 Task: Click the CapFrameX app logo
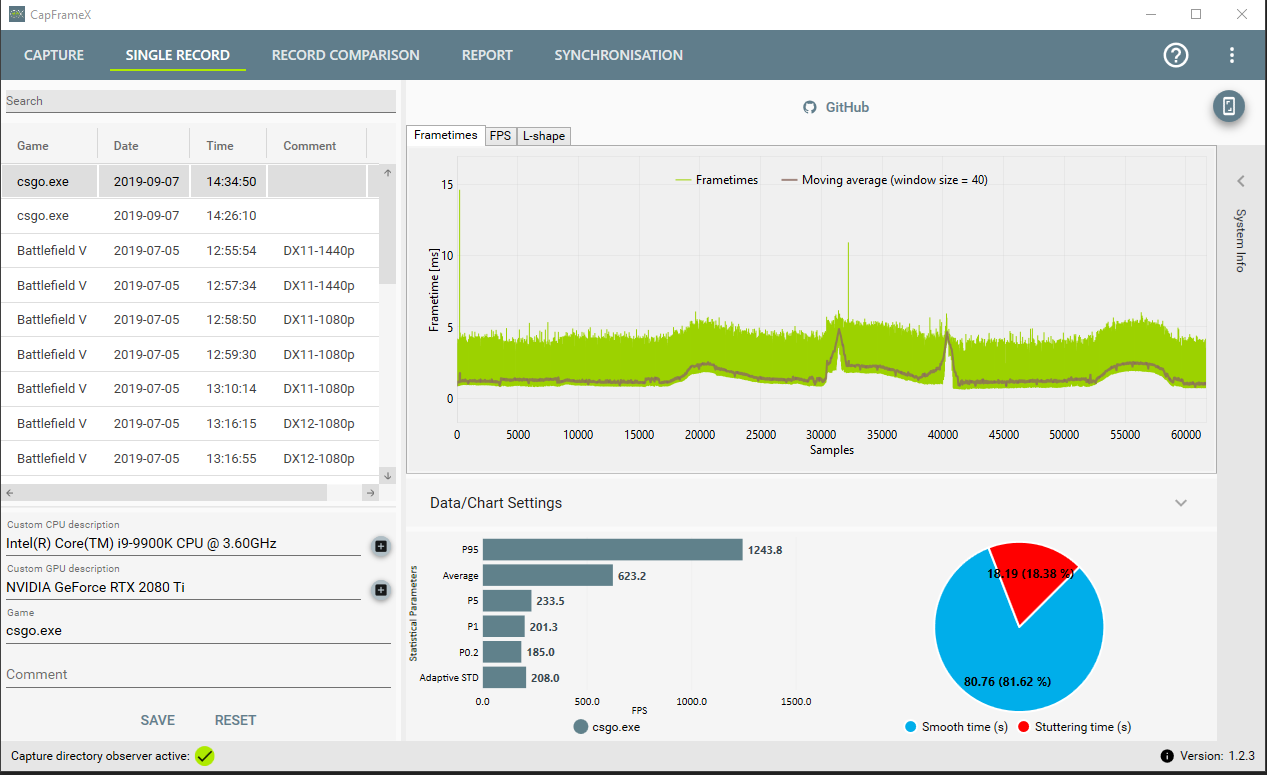(x=17, y=14)
